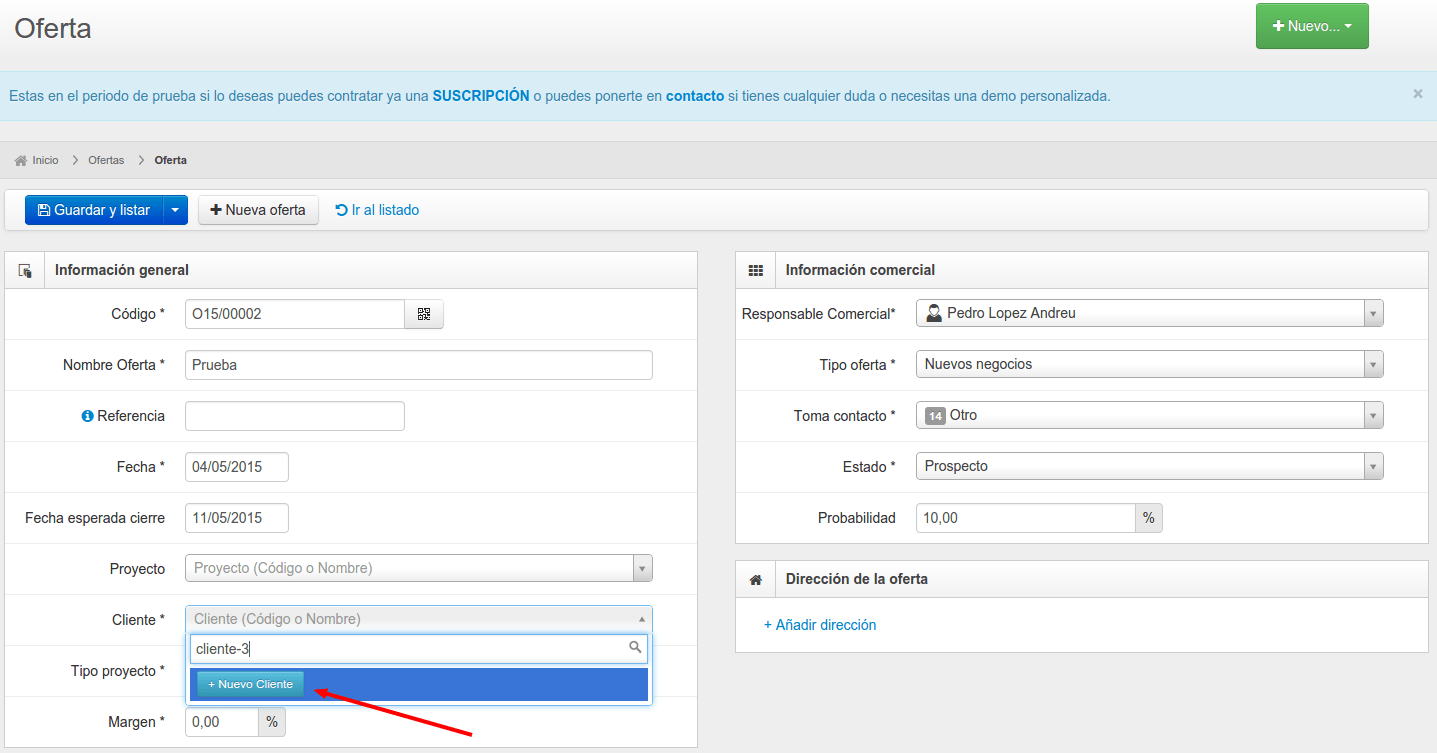Click the QR code icon beside Código
This screenshot has width=1437, height=753.
[424, 314]
